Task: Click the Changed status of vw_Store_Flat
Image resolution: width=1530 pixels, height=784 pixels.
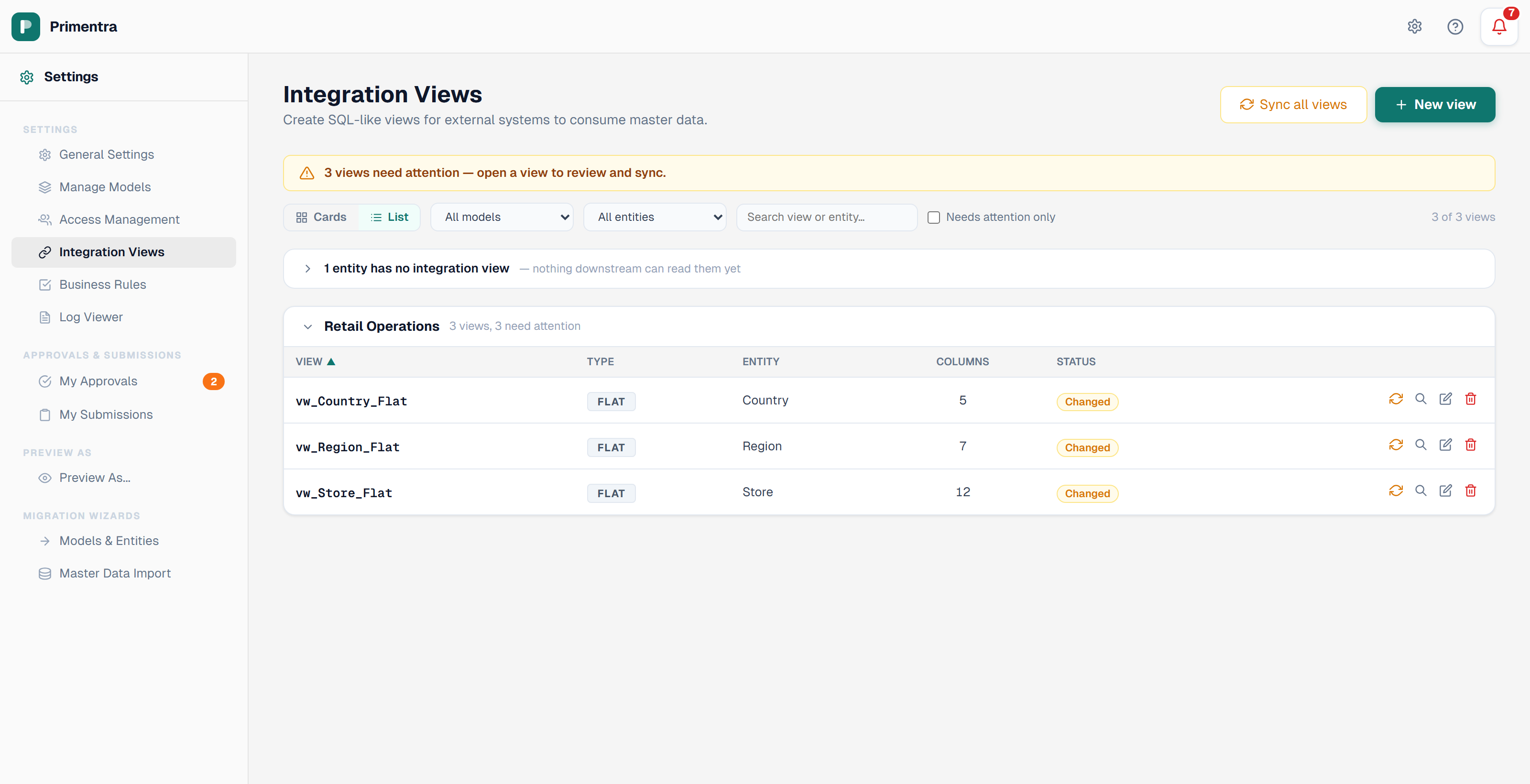Action: pyautogui.click(x=1087, y=493)
